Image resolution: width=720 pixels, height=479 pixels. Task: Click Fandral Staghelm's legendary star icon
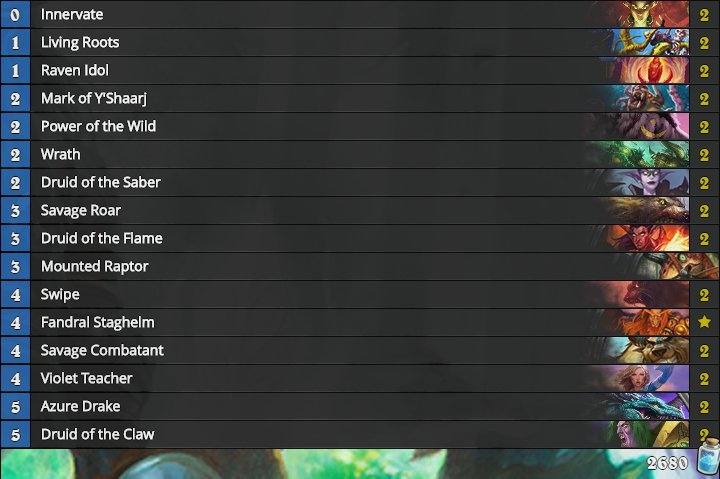[x=704, y=322]
